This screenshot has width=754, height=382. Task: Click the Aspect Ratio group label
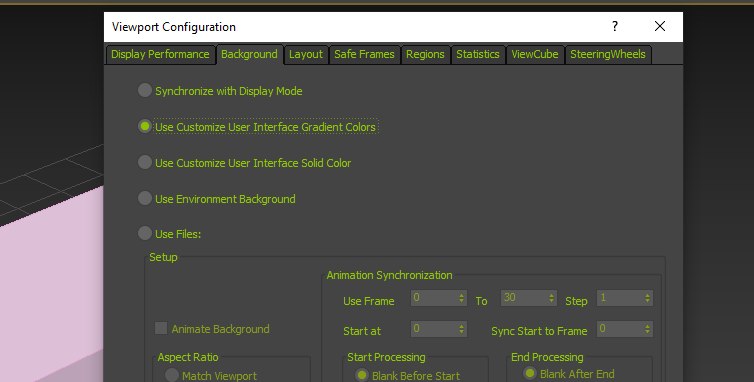(188, 357)
